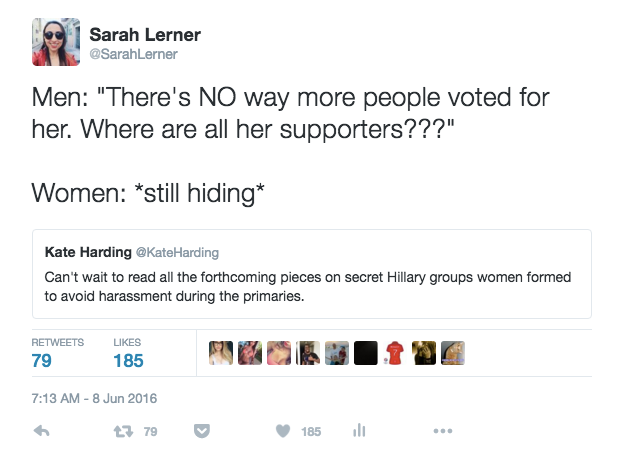This screenshot has height=462, width=626.
Task: Open Kate Harding's quoted tweet
Action: point(310,284)
